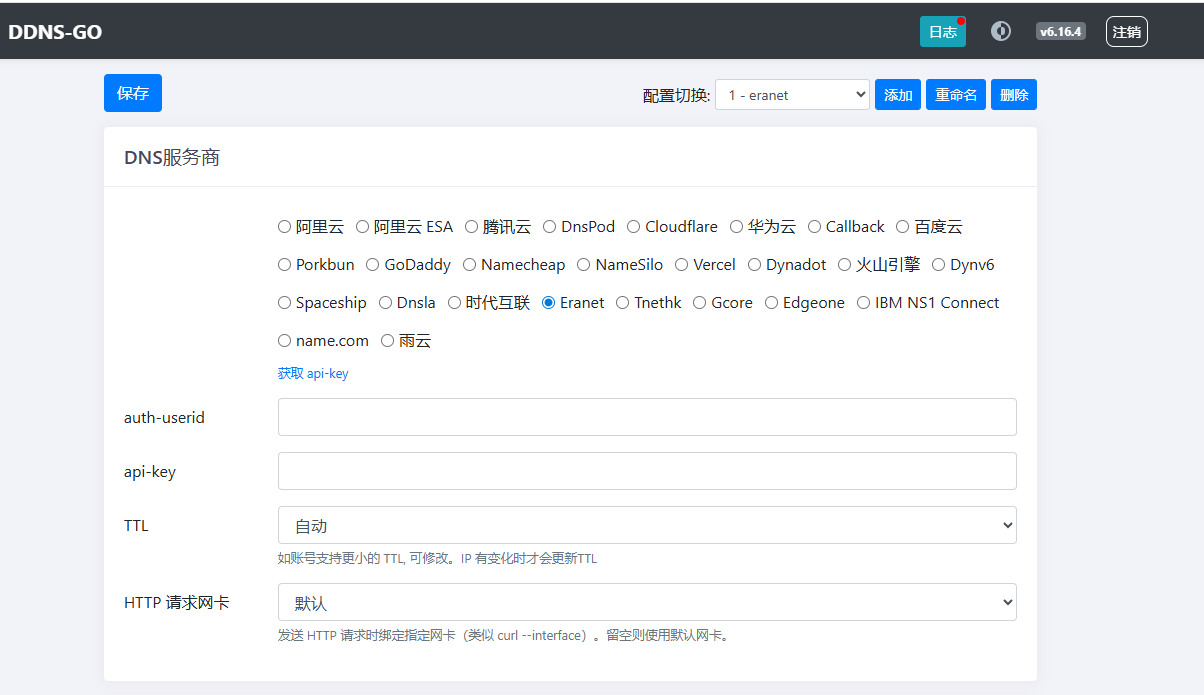Open the HTTP 请求网卡 dropdown
This screenshot has height=695, width=1204.
[x=647, y=602]
